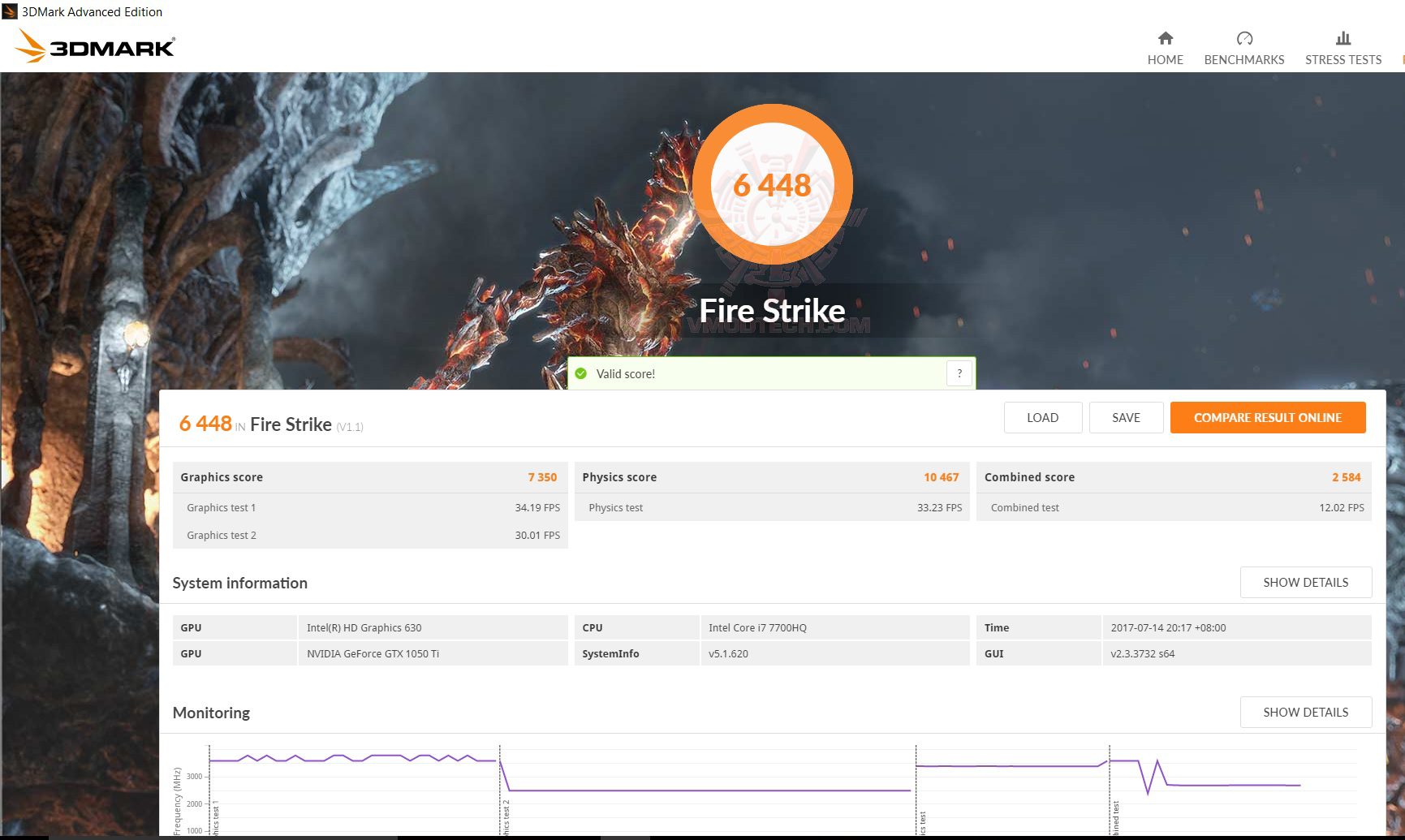Show details for System information
The width and height of the screenshot is (1405, 840).
click(x=1305, y=582)
